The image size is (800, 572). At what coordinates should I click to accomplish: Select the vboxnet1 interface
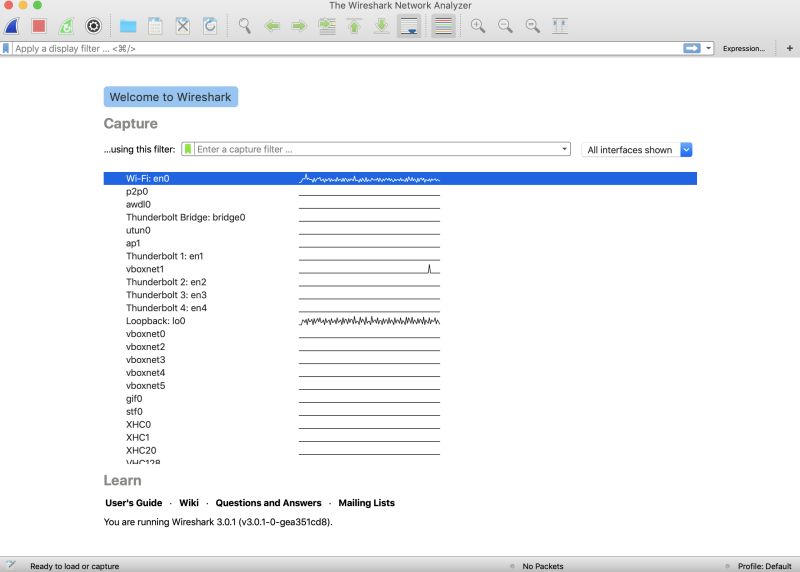(x=400, y=269)
